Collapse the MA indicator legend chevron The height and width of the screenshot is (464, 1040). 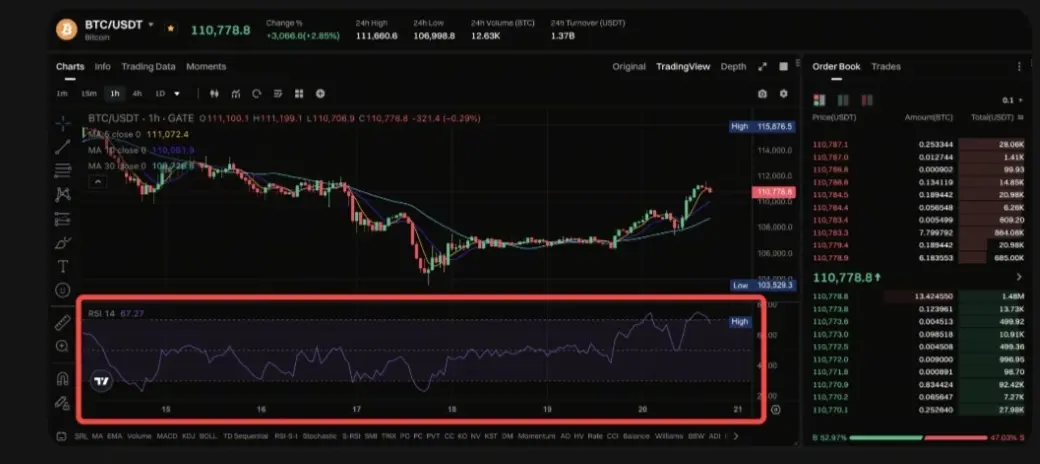point(97,181)
